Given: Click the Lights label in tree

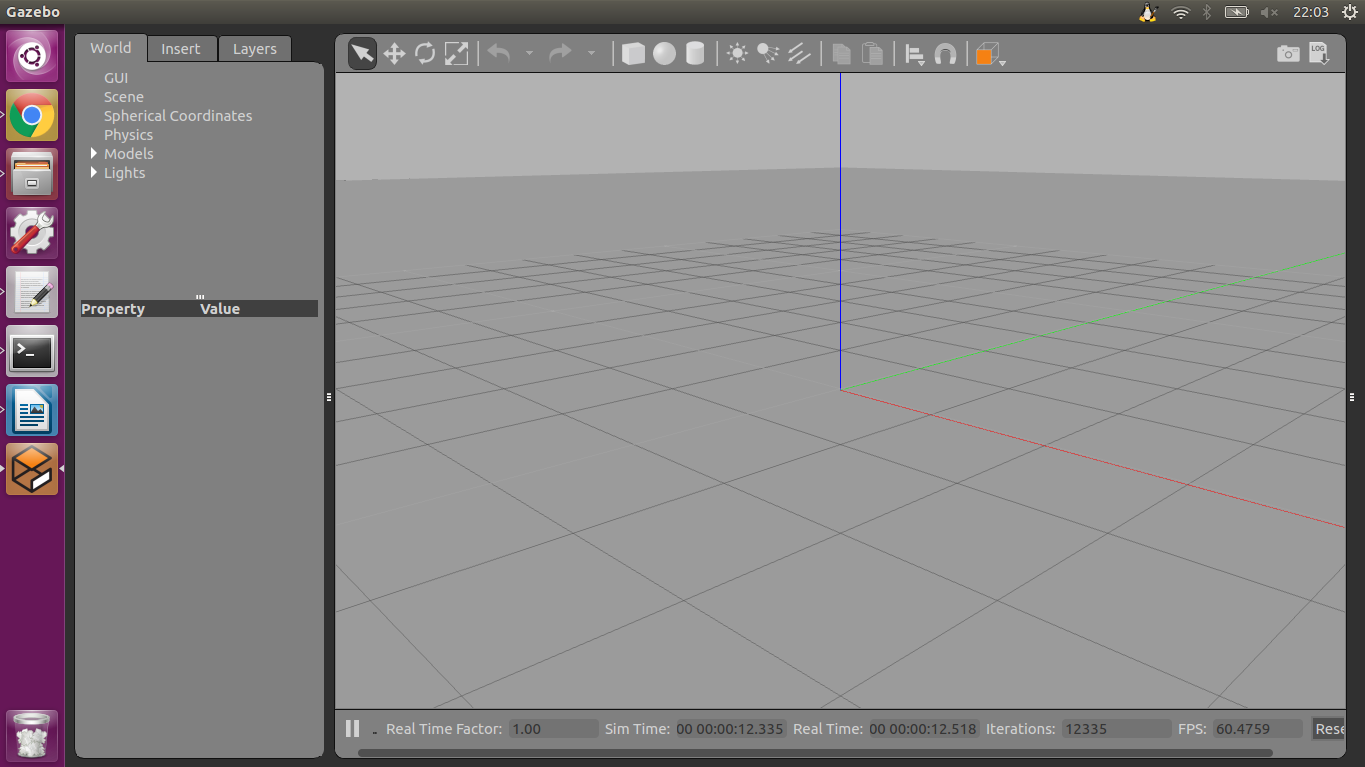Looking at the screenshot, I should tap(124, 173).
